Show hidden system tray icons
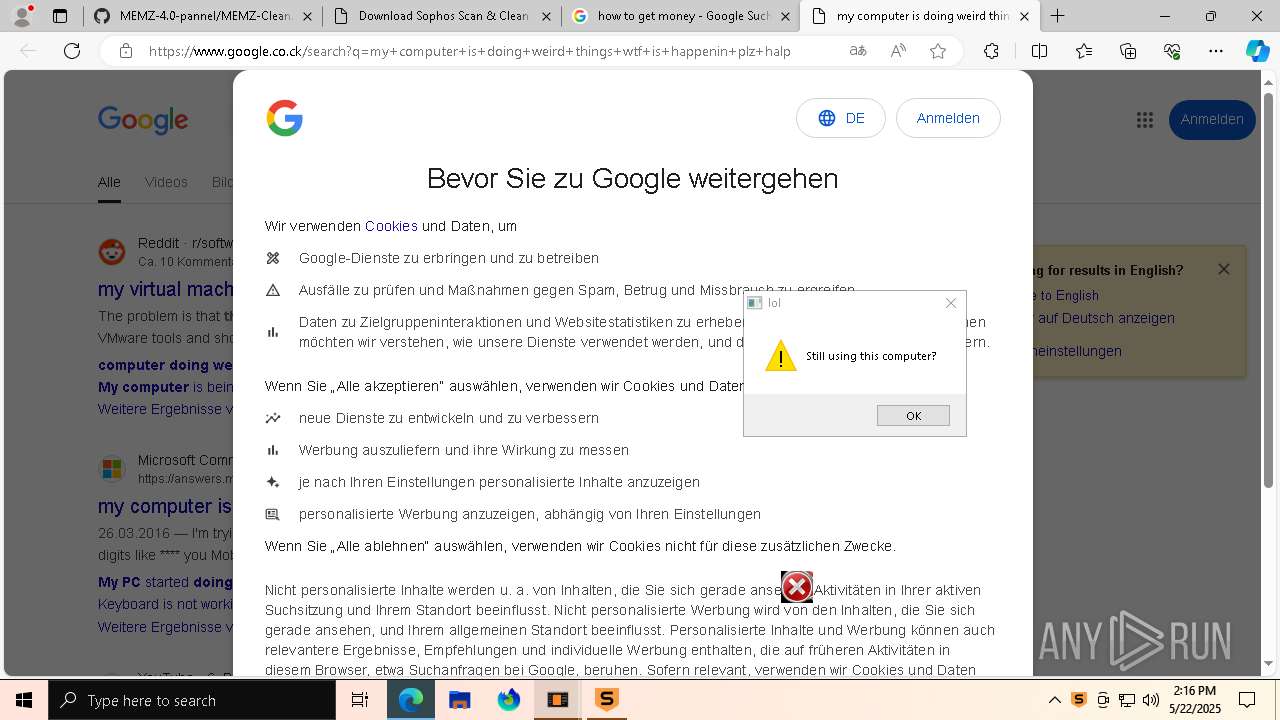Image resolution: width=1280 pixels, height=720 pixels. pos(1054,700)
